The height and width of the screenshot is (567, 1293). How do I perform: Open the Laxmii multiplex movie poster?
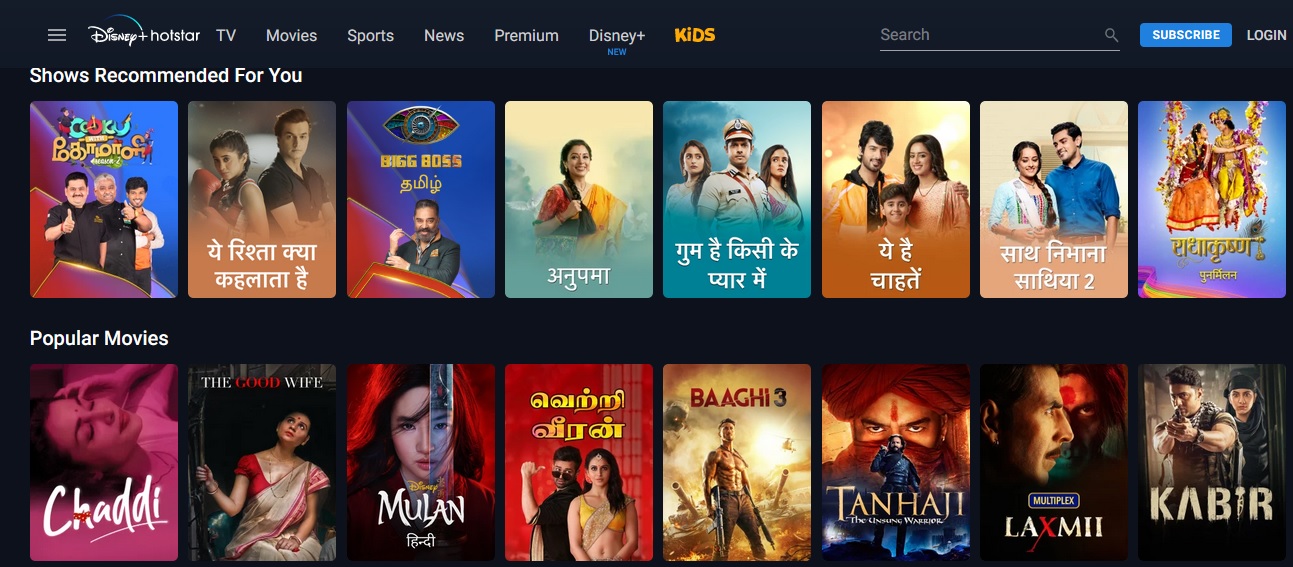[x=1054, y=462]
